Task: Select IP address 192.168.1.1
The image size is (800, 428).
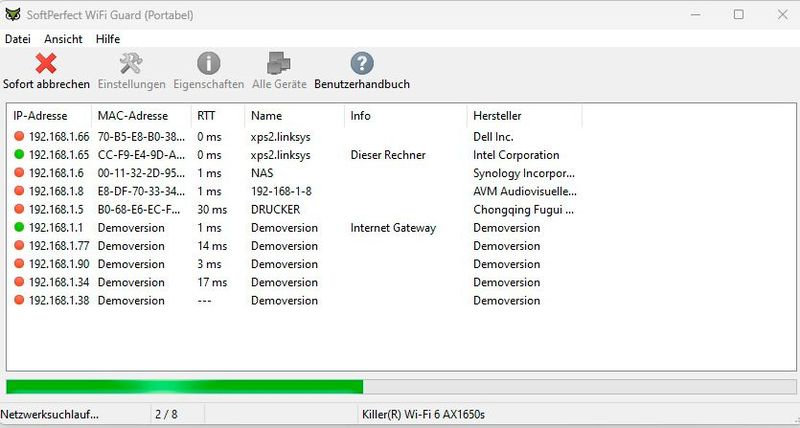Action: point(56,228)
